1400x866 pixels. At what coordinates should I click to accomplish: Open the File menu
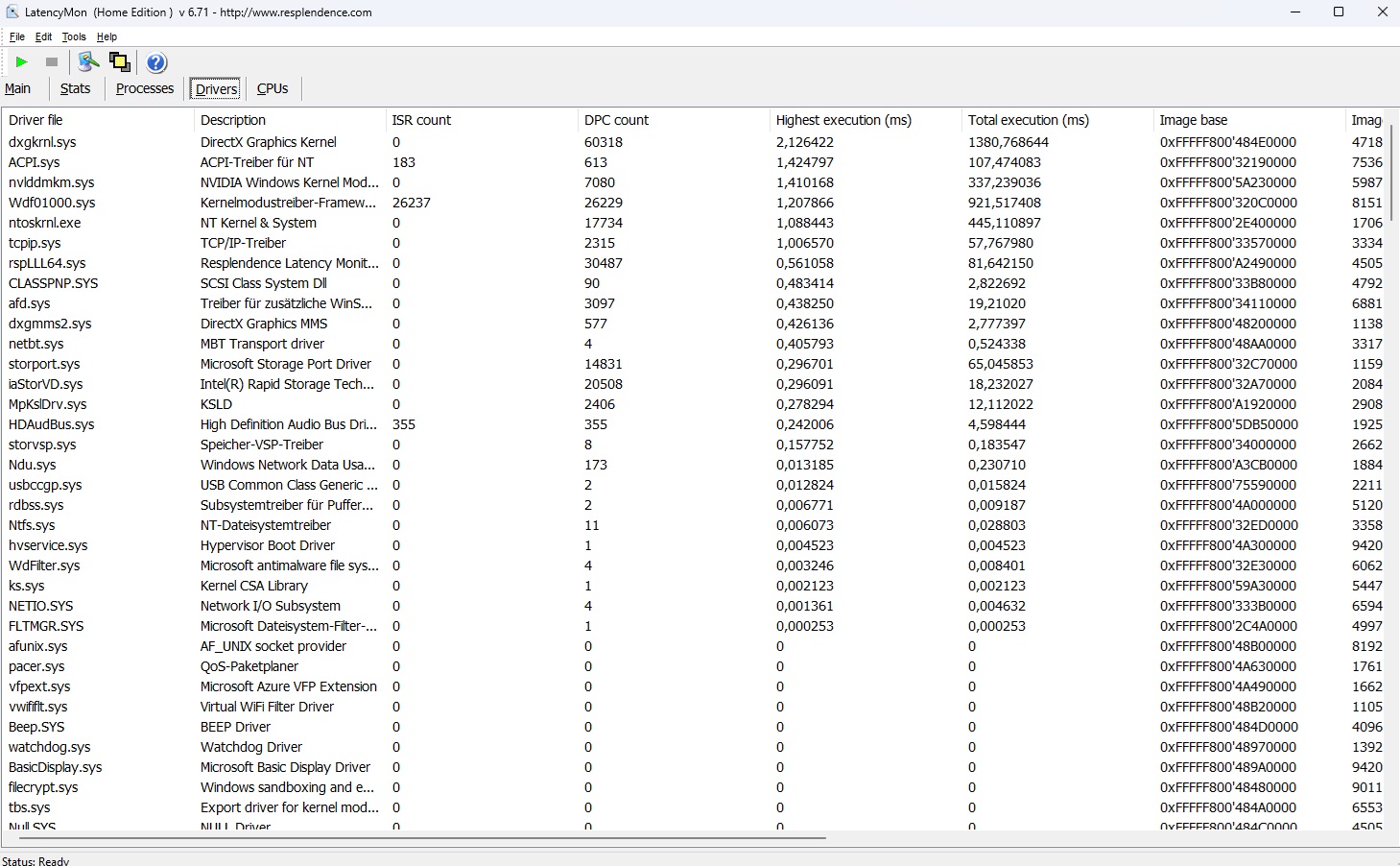[x=17, y=36]
